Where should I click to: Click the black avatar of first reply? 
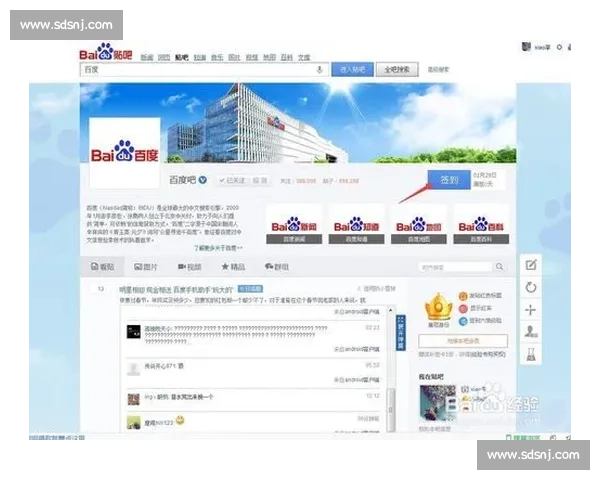(x=134, y=332)
